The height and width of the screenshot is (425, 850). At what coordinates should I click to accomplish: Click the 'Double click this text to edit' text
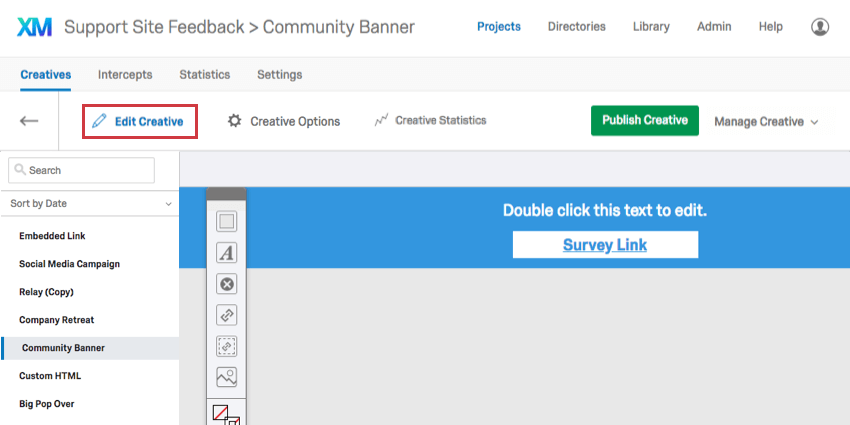(605, 210)
